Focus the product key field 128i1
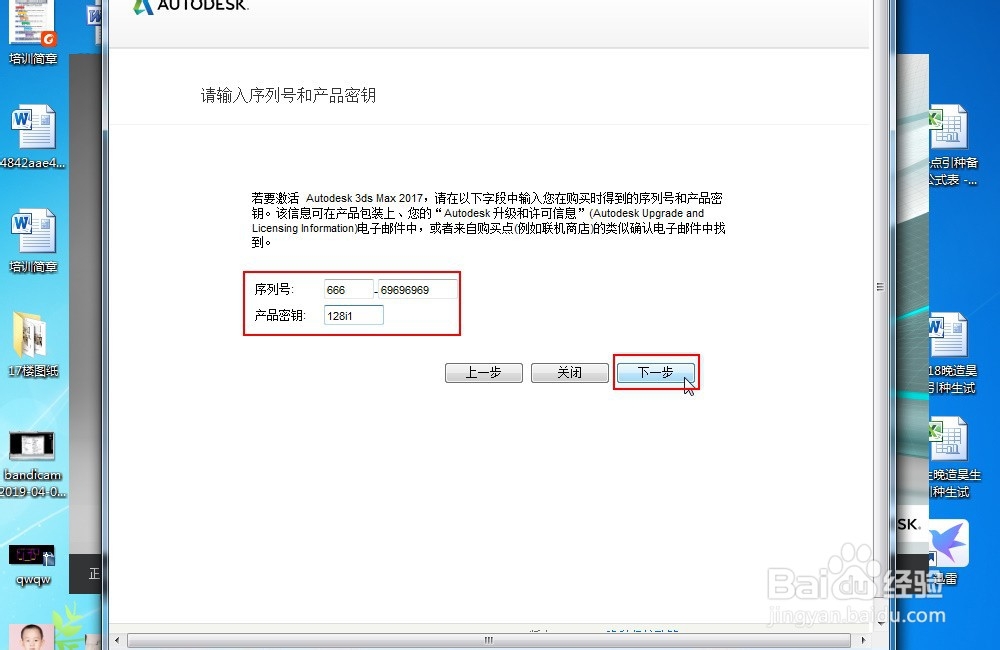The image size is (1000, 650). tap(353, 315)
